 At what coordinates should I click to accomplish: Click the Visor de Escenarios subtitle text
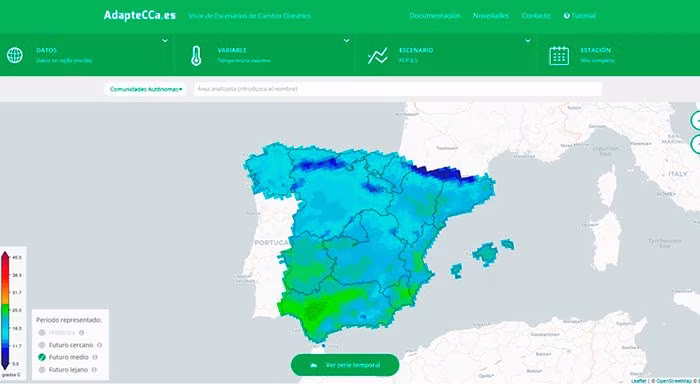(x=250, y=16)
